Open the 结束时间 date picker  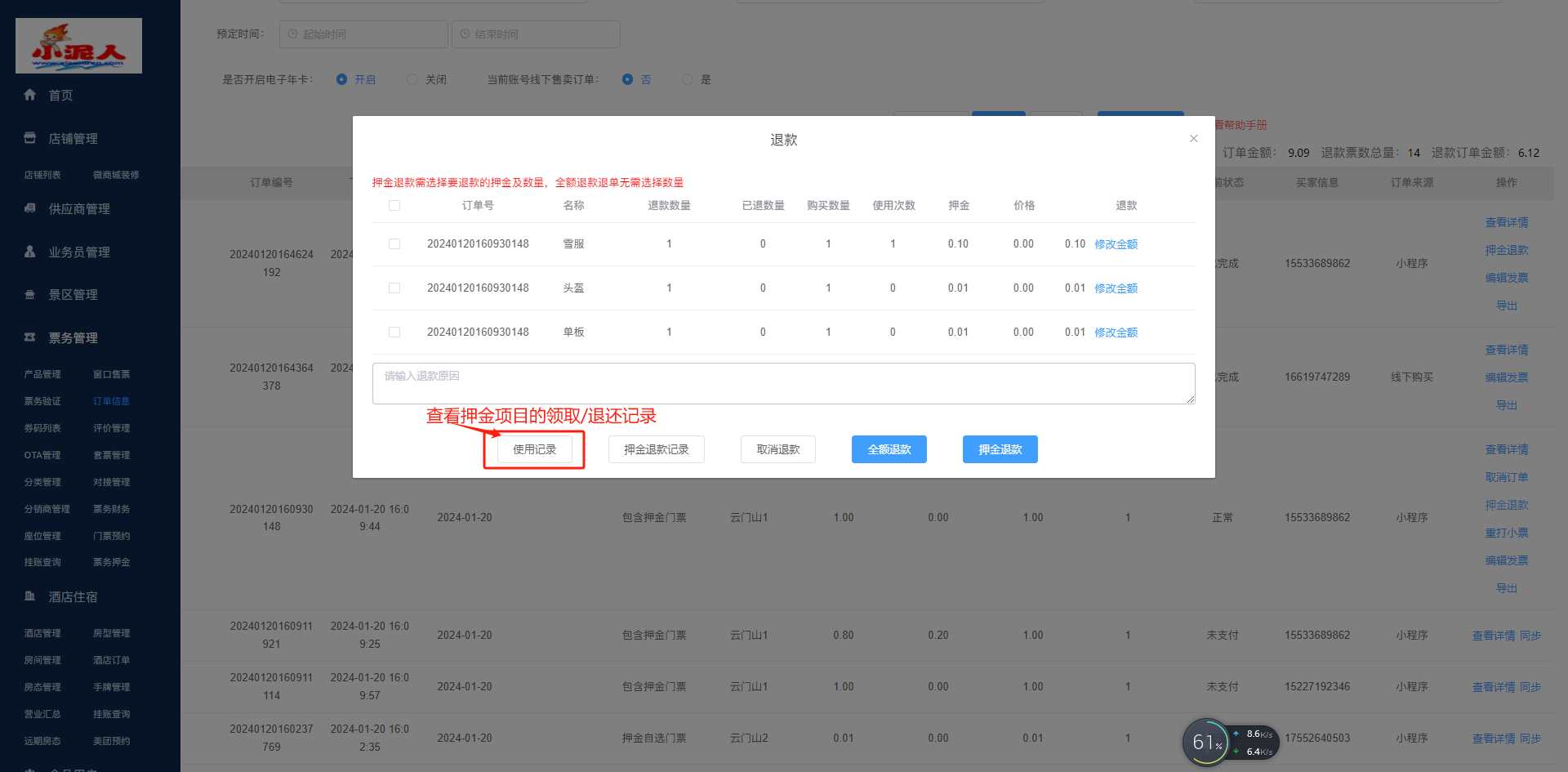click(x=536, y=34)
